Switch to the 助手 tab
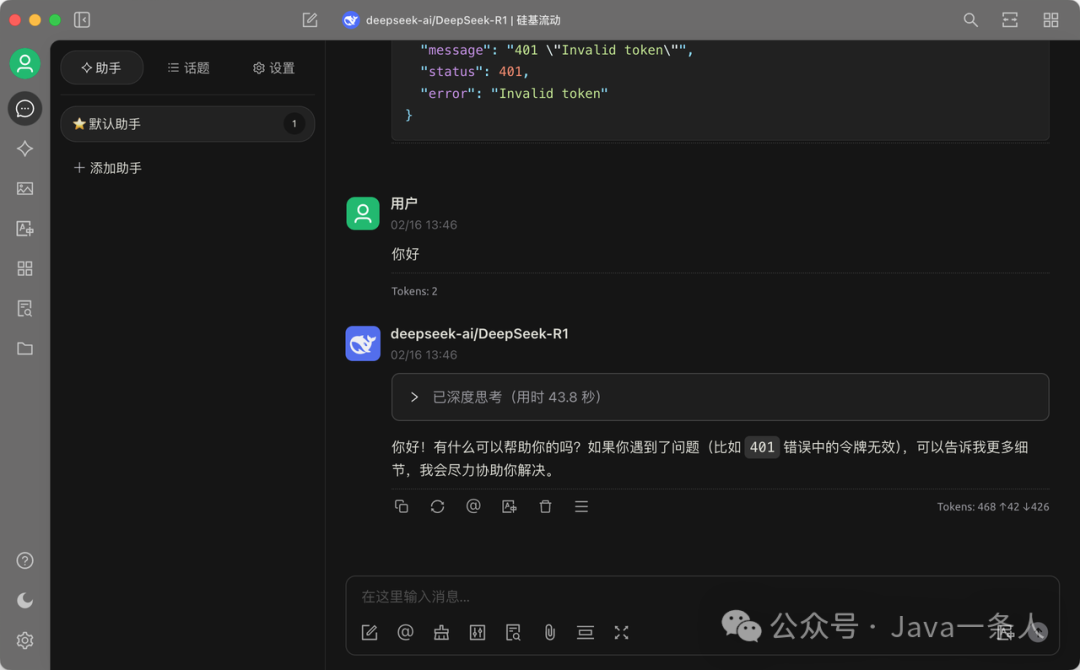 (102, 67)
